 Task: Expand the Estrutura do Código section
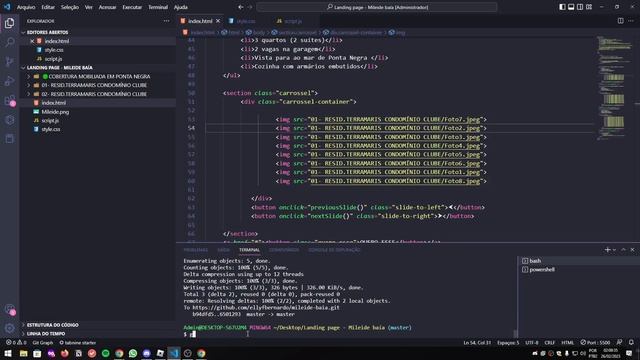click(x=52, y=325)
